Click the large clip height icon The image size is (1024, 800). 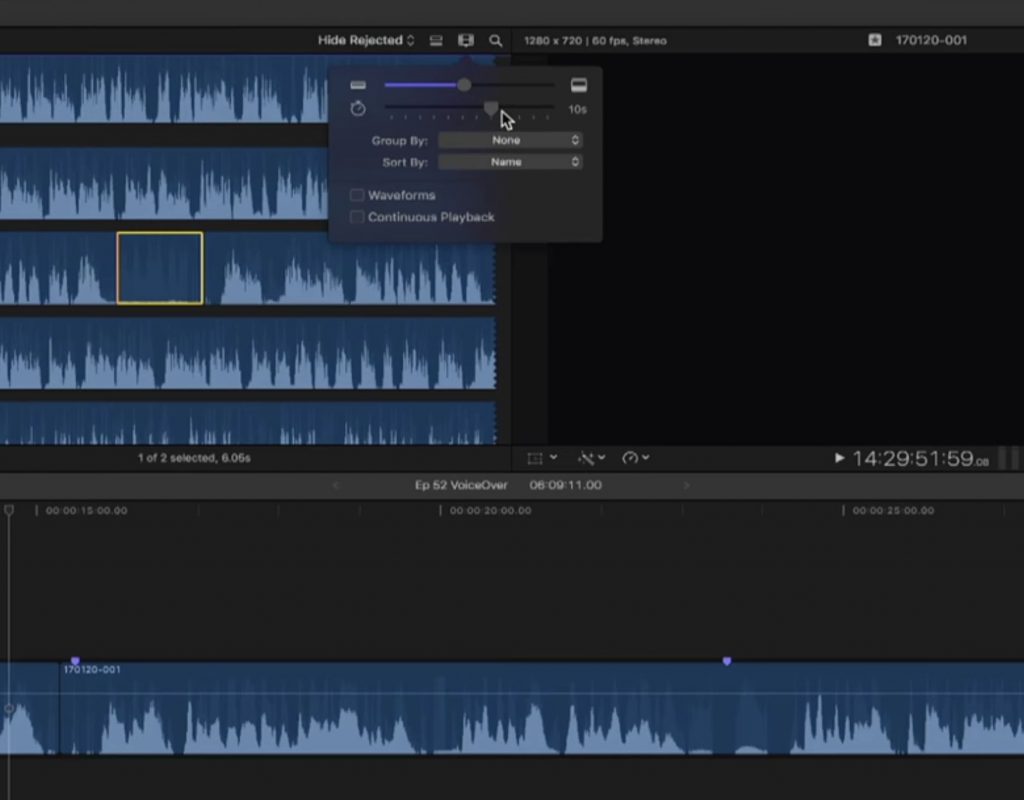[579, 85]
